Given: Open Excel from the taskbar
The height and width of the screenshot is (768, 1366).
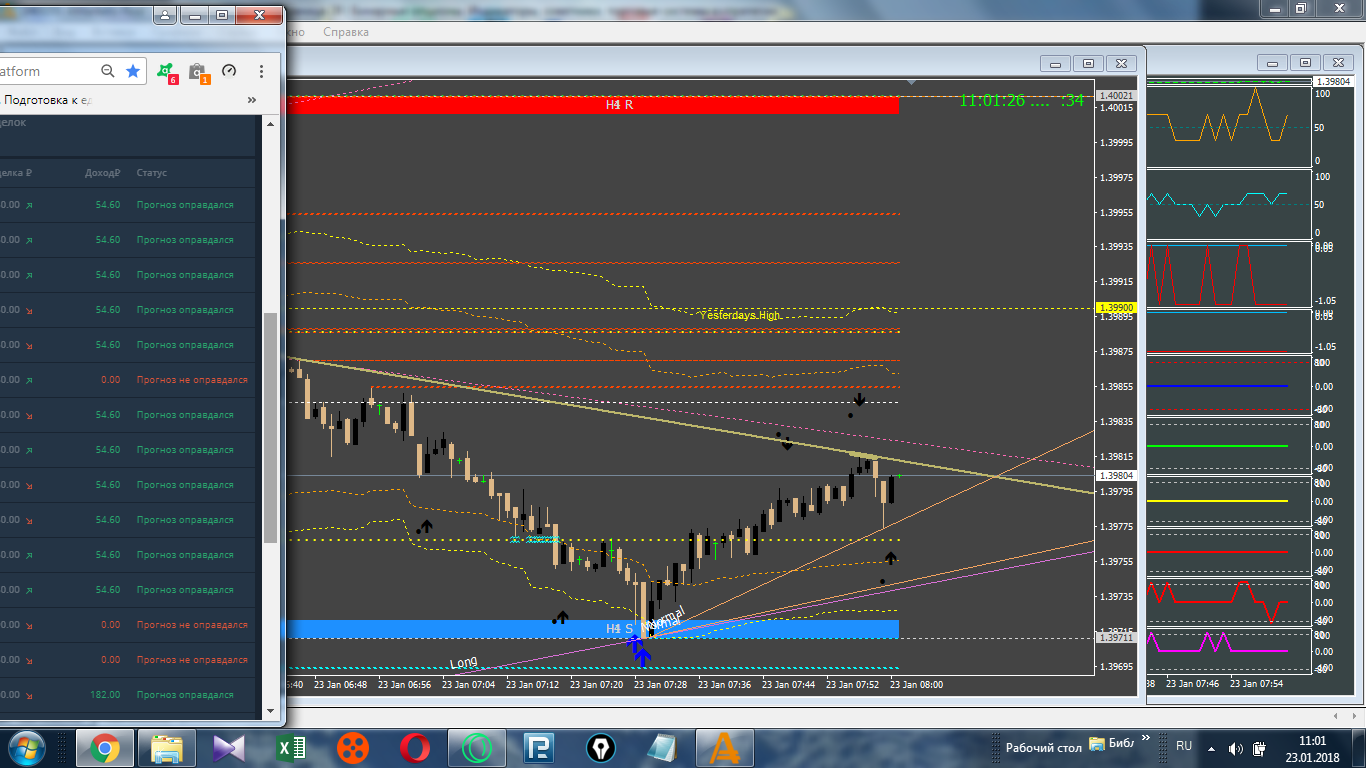Looking at the screenshot, I should (x=291, y=747).
